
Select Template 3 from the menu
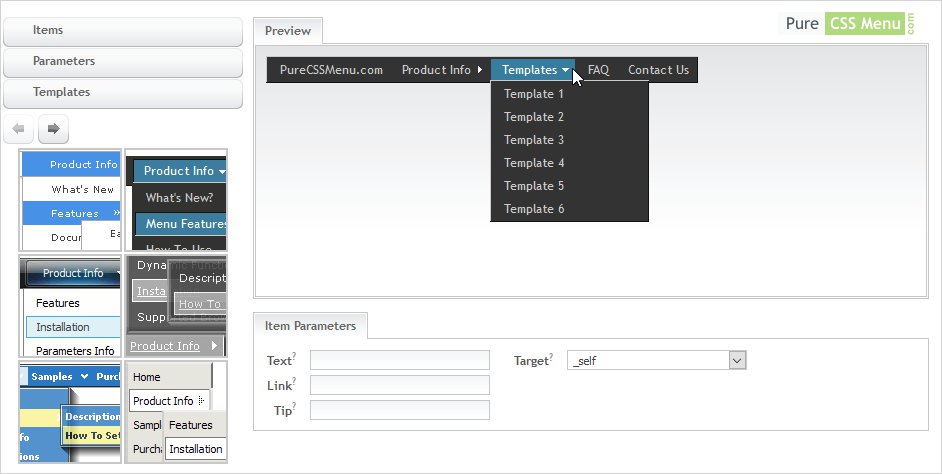pyautogui.click(x=534, y=140)
